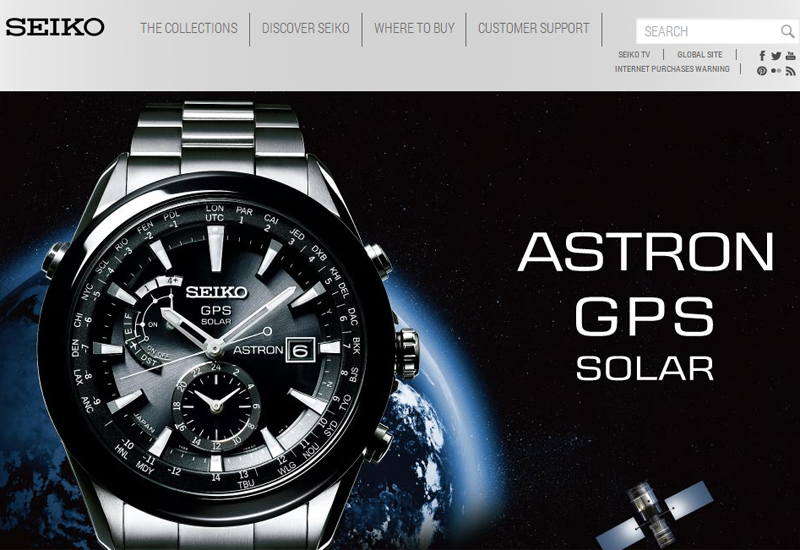Viewport: 800px width, 550px height.
Task: Open WHERE TO BUY menu
Action: point(414,28)
